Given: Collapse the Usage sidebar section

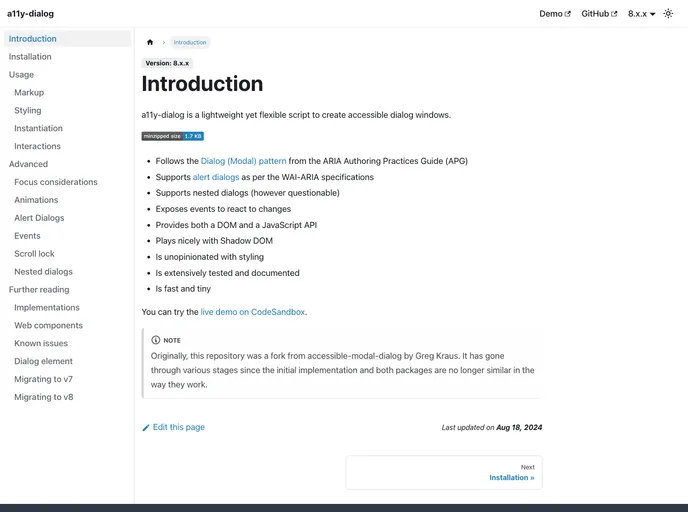Looking at the screenshot, I should [21, 75].
